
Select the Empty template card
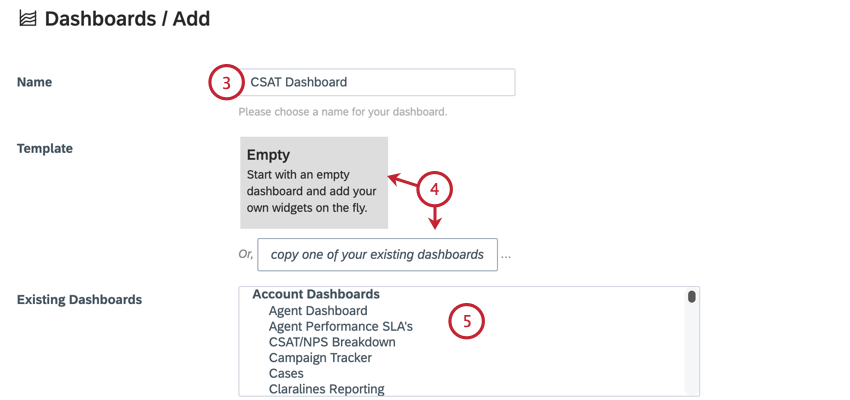click(314, 183)
